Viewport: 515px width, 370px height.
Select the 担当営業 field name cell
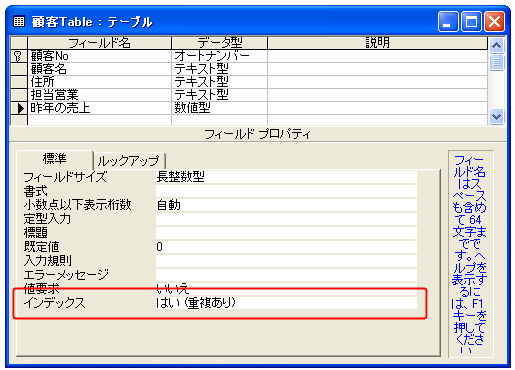coord(99,95)
